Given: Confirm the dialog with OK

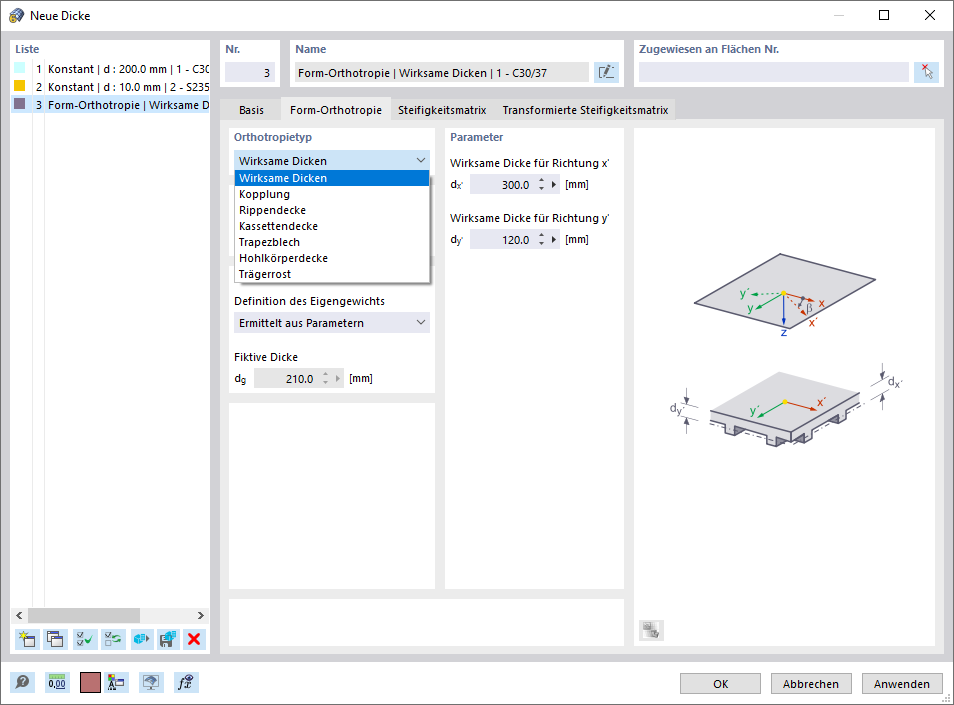Looking at the screenshot, I should tap(720, 683).
